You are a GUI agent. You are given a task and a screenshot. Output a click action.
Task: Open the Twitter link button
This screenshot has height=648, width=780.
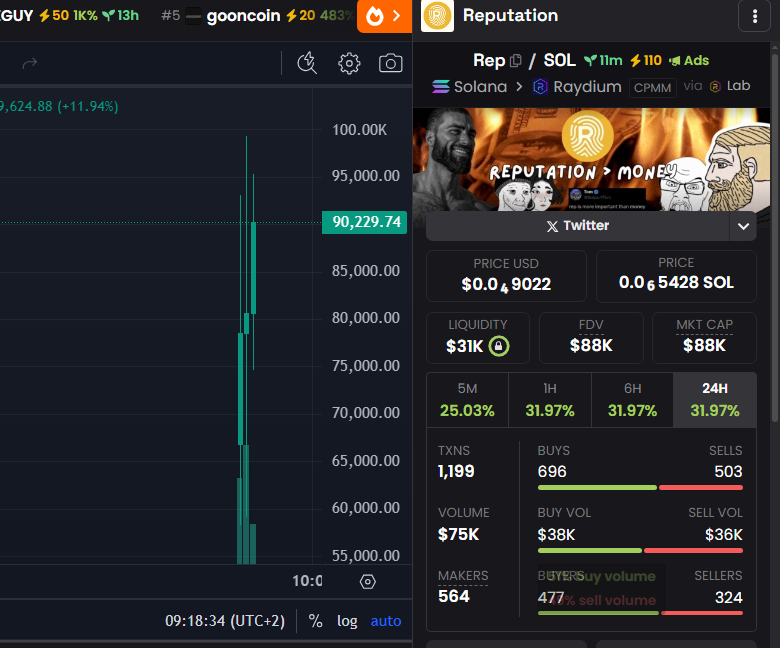(x=578, y=226)
